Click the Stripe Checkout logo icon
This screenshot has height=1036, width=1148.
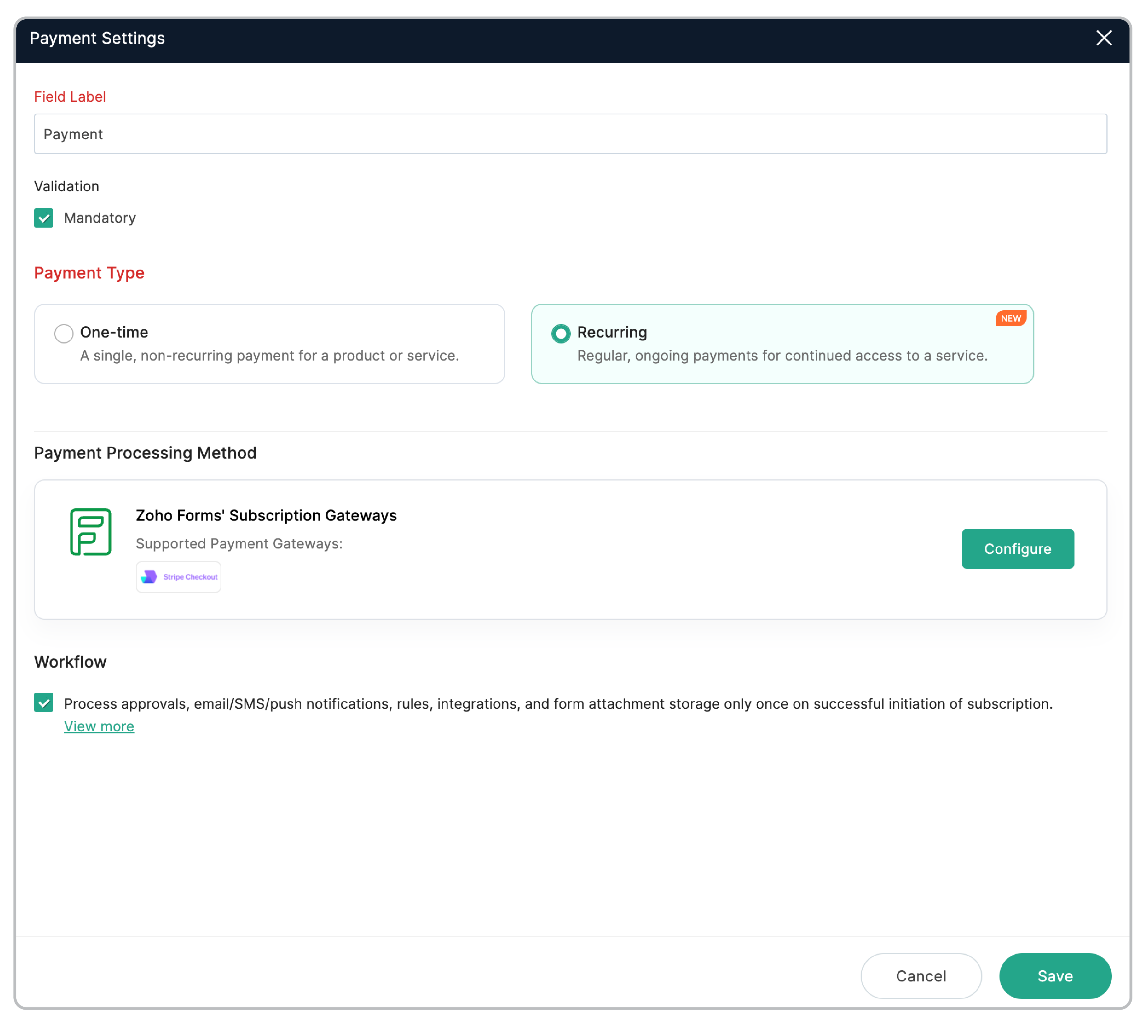click(x=149, y=577)
